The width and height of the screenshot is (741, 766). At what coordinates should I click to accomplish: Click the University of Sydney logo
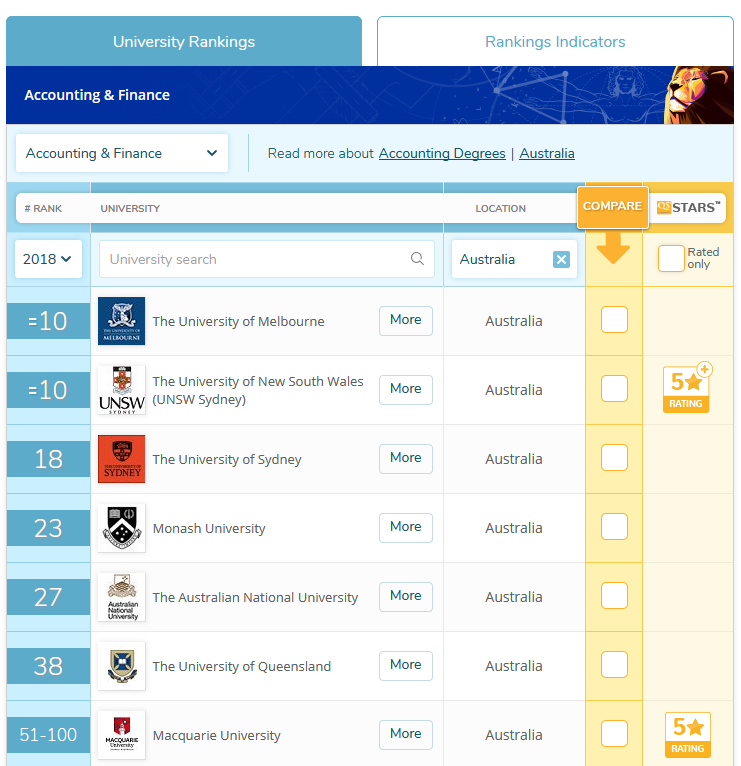point(121,459)
